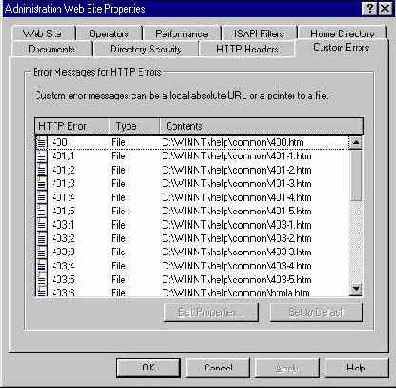Click the Cancel button
The height and width of the screenshot is (389, 396).
pos(218,367)
